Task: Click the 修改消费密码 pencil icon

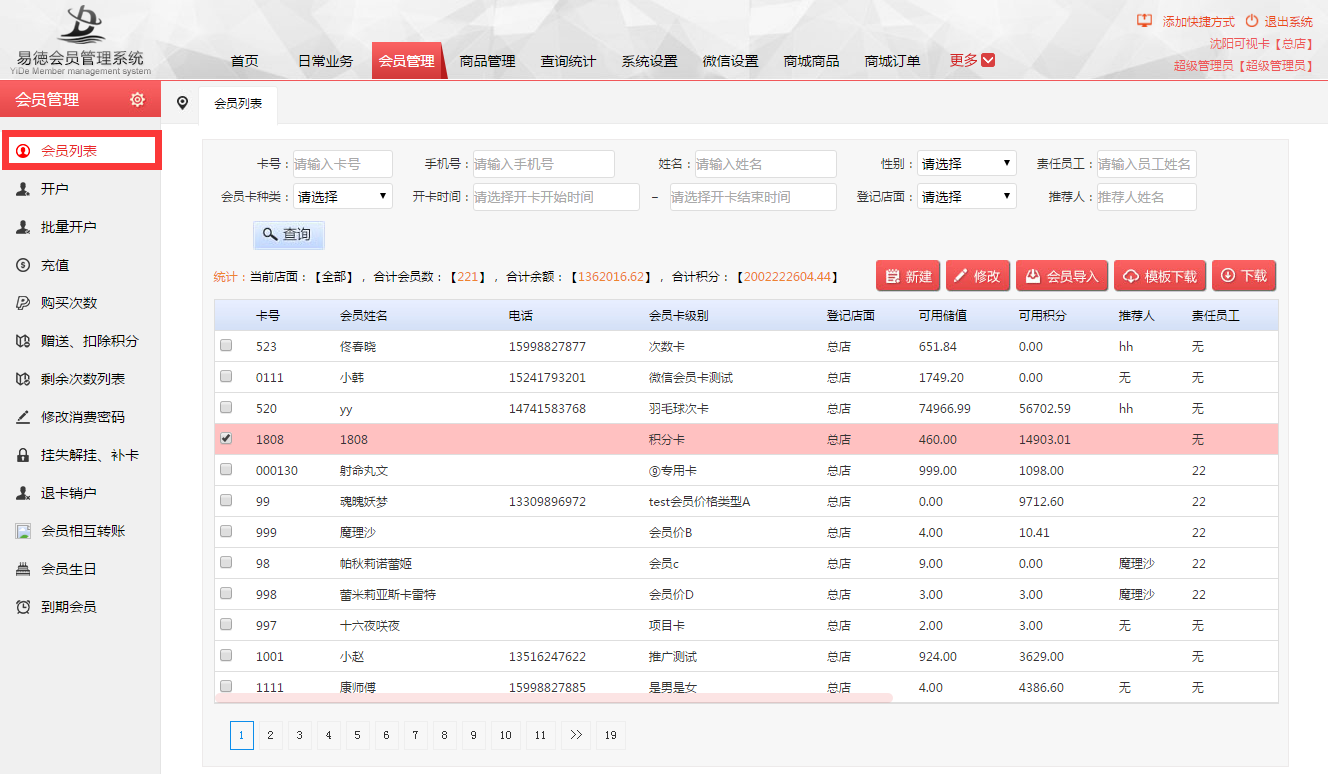Action: (x=23, y=417)
